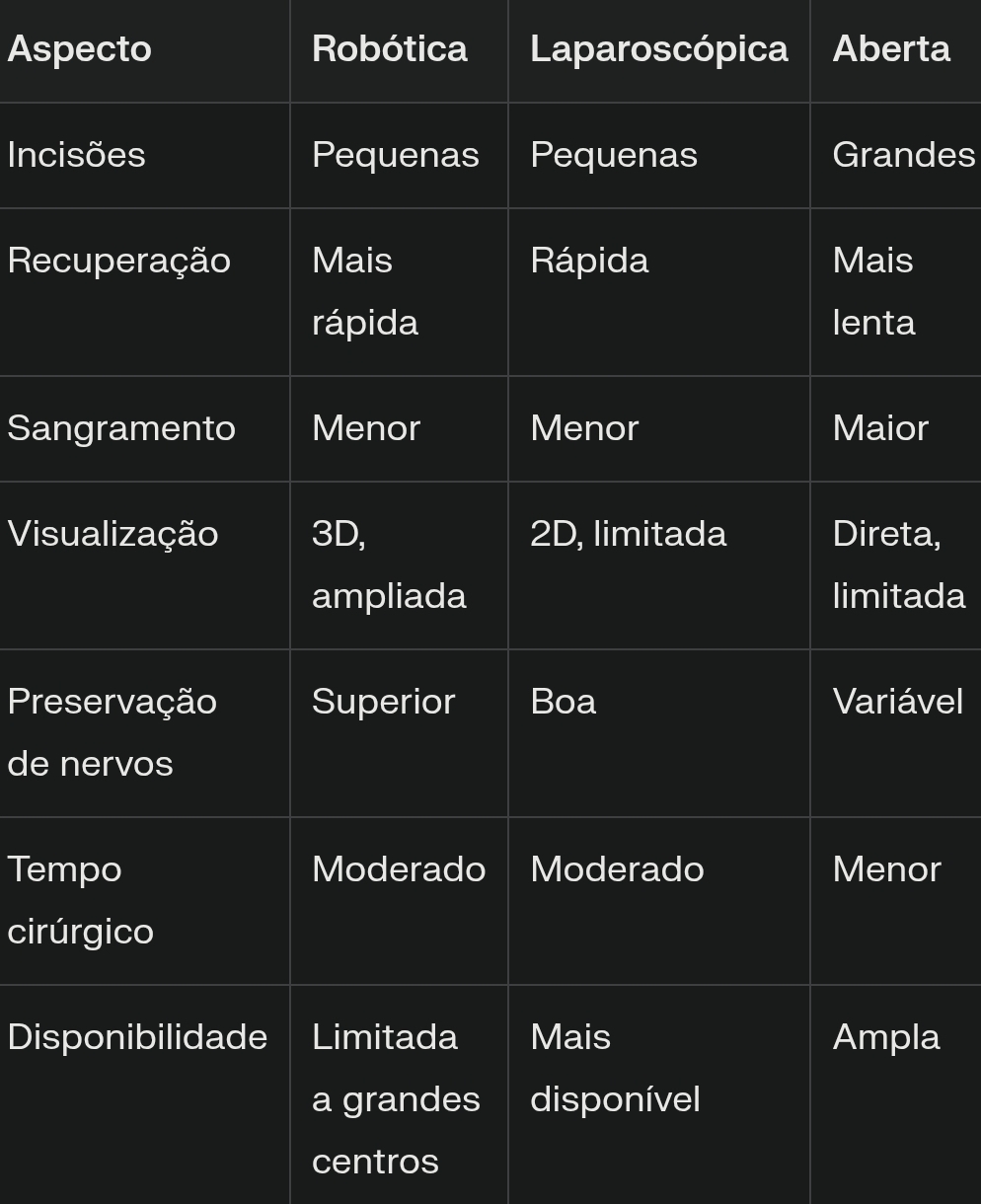Click the 3D, ampliada cell
Screen dimensions: 981x1204
(389, 564)
